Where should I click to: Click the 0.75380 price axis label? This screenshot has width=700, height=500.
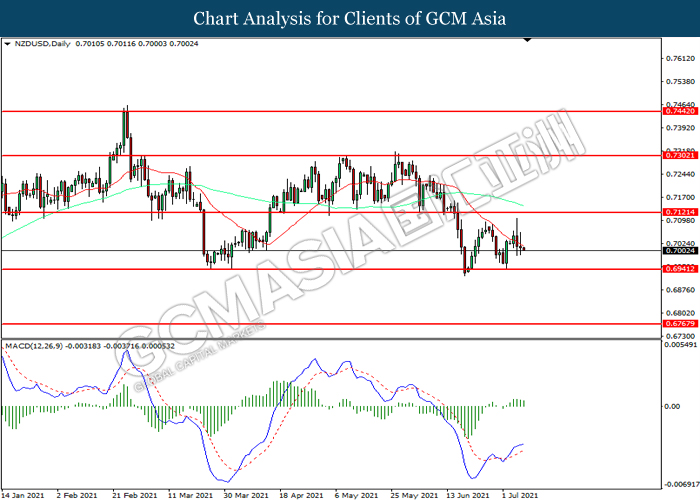pos(680,82)
